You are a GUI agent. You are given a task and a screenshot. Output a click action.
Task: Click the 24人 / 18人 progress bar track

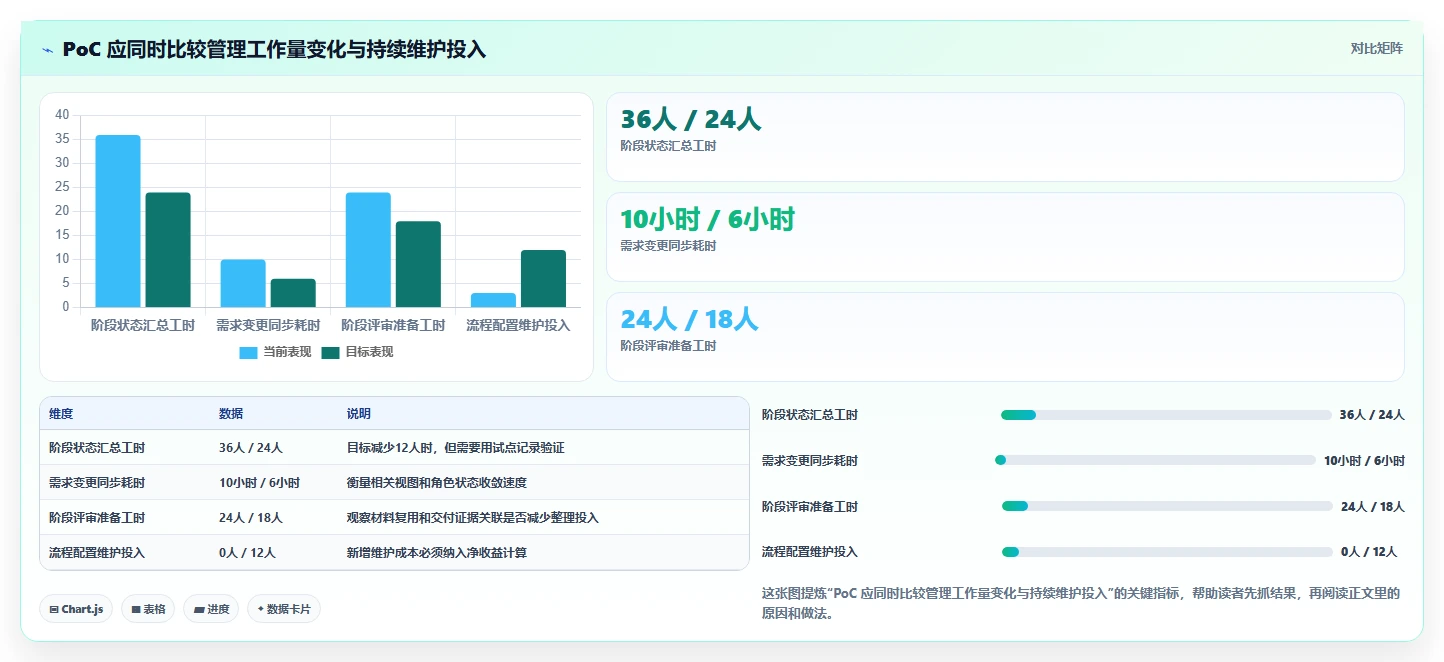click(x=1167, y=506)
